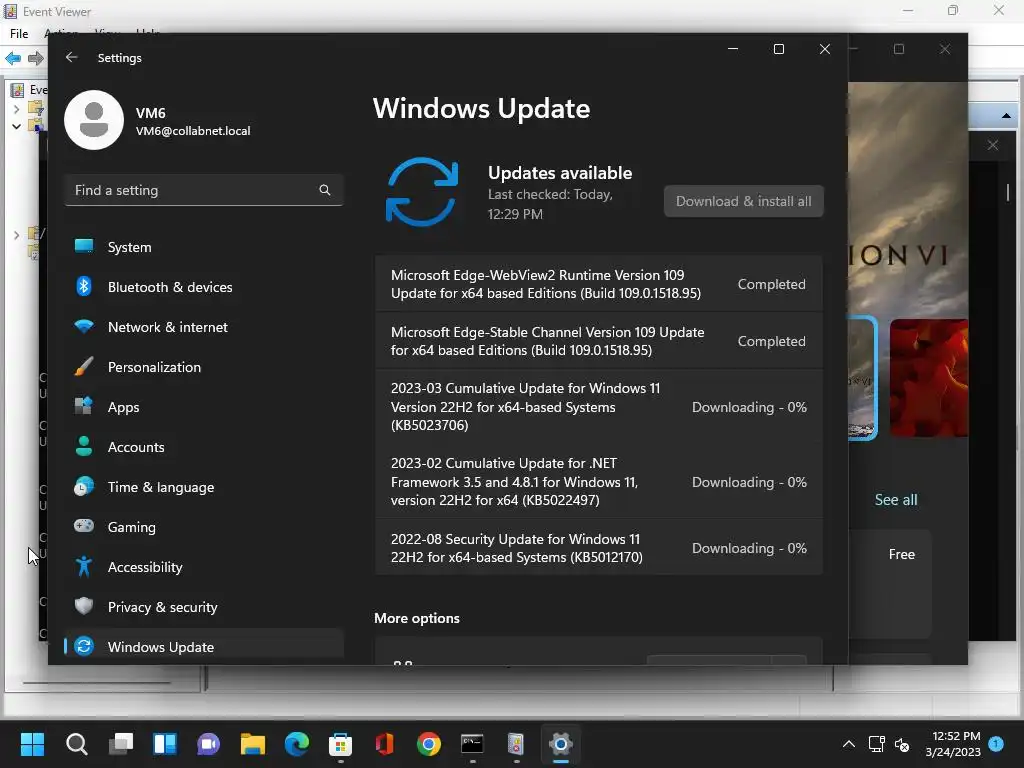Viewport: 1024px width, 768px height.
Task: Open System settings category
Action: tap(204, 247)
